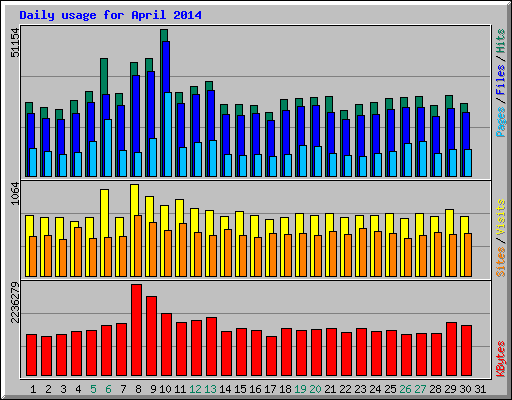Click day label 31 on the axis
This screenshot has height=400, width=512.
point(480,389)
